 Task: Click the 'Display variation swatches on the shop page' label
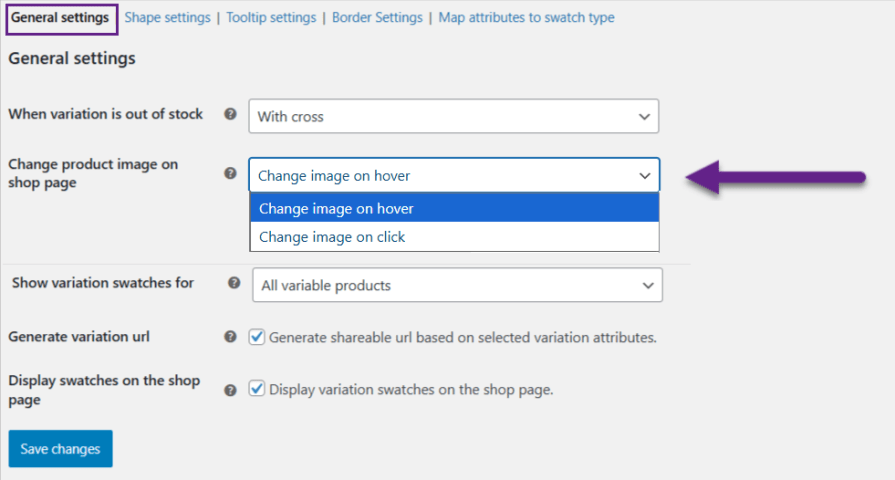(x=411, y=389)
